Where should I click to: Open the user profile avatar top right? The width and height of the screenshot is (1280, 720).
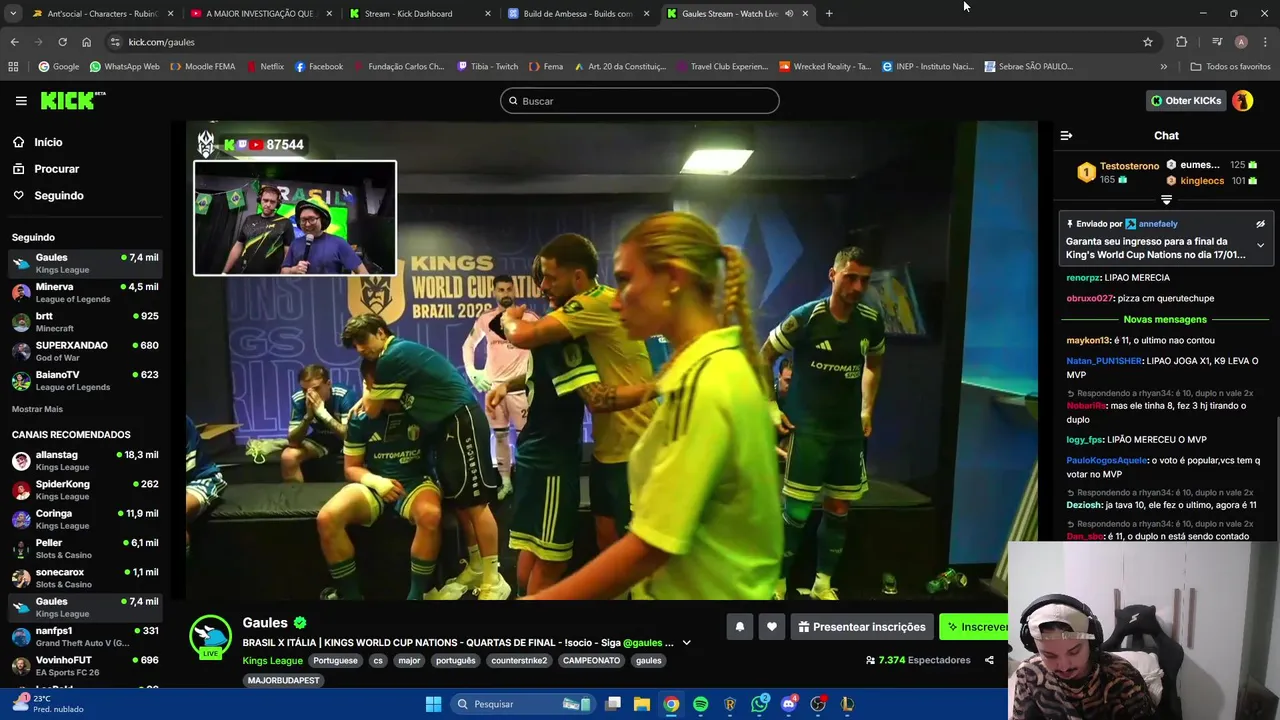click(x=1242, y=100)
